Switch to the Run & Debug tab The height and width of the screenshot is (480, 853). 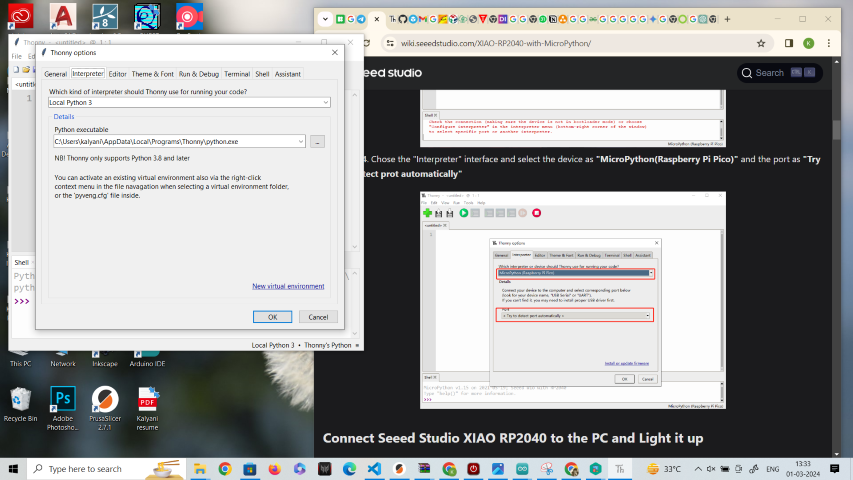click(199, 74)
